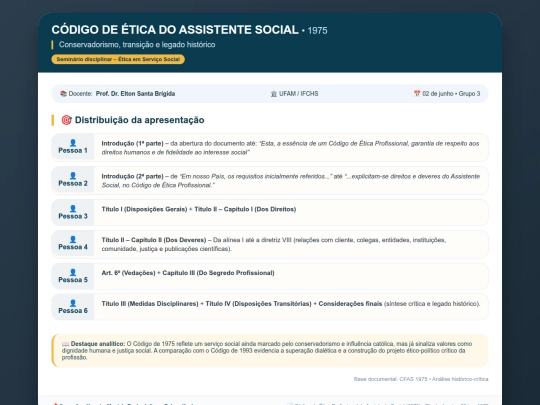
Task: Click the bold text Título III (Medidas Disciplinares)
Action: coord(150,304)
